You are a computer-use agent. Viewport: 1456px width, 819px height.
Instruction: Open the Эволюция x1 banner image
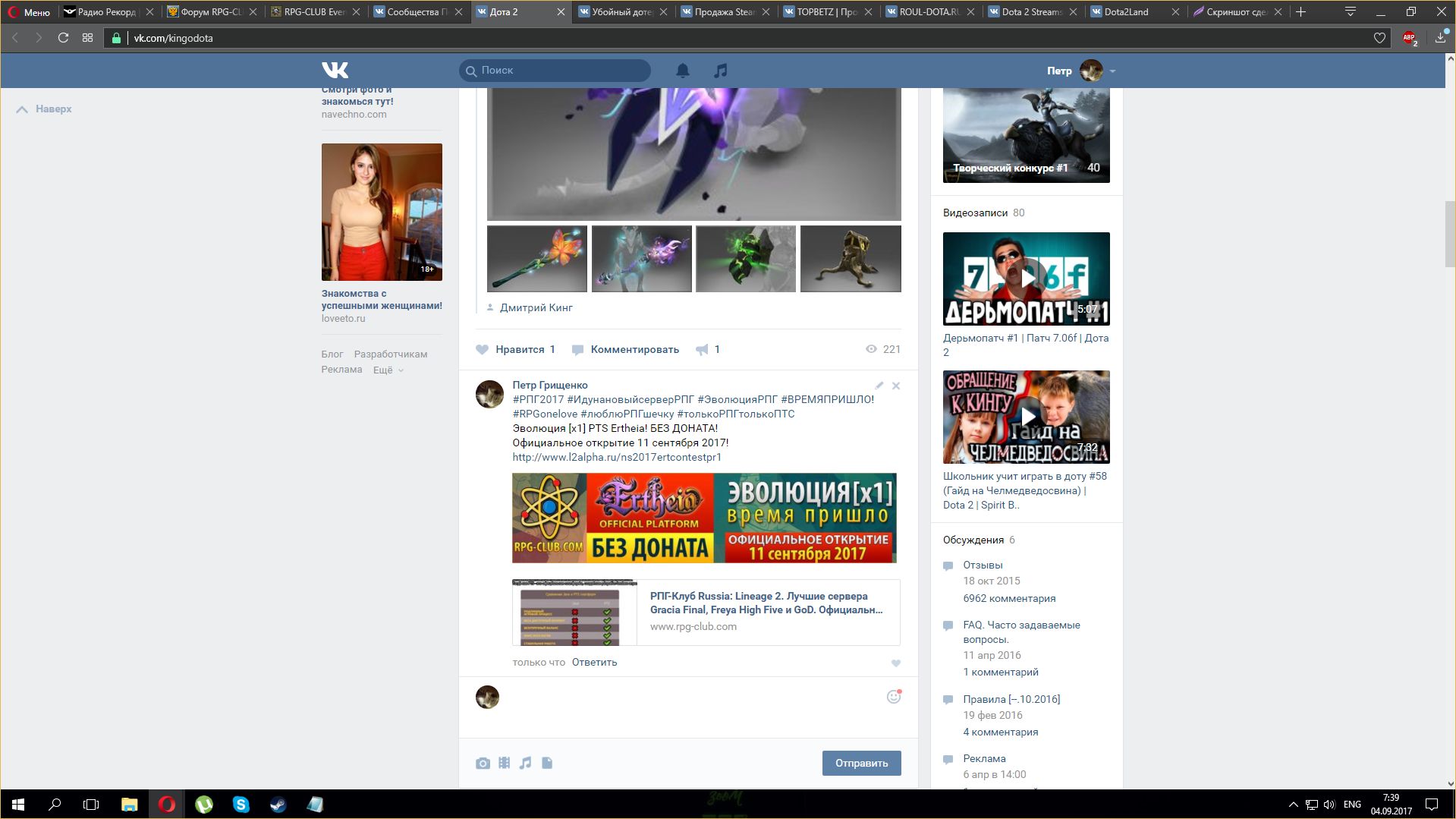point(704,518)
